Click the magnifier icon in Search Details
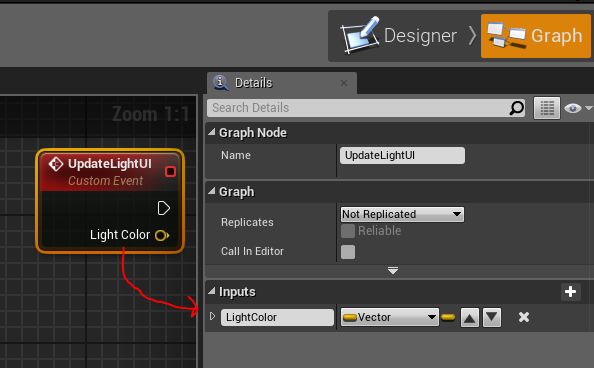594x368 pixels. 516,108
